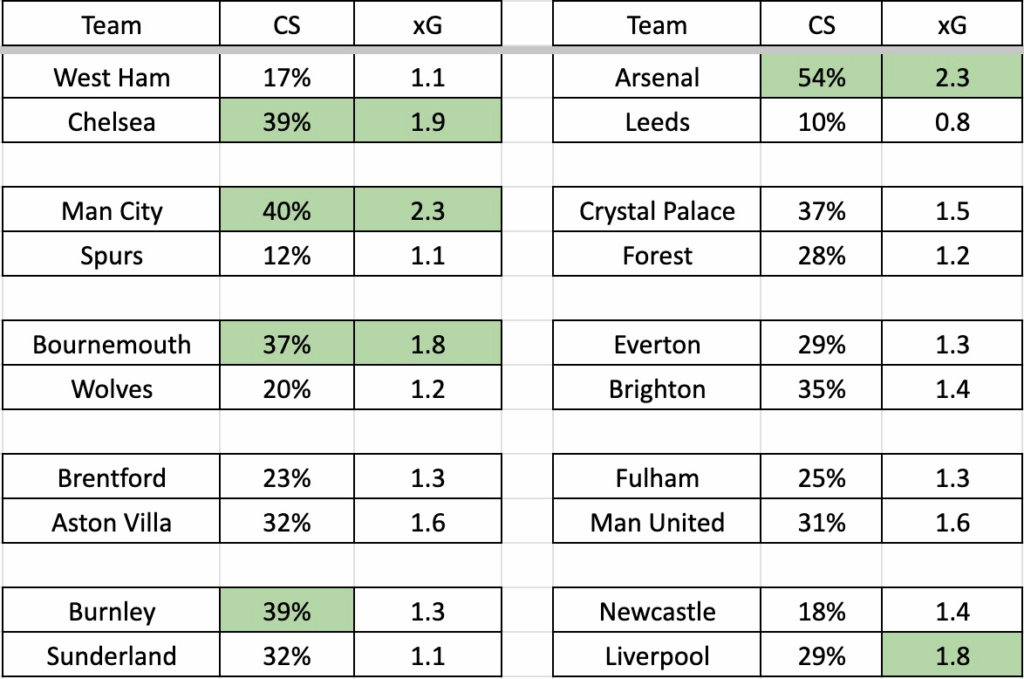Screen dimensions: 1024x679
Task: Click Forest's 28% CS cell
Action: (x=821, y=254)
